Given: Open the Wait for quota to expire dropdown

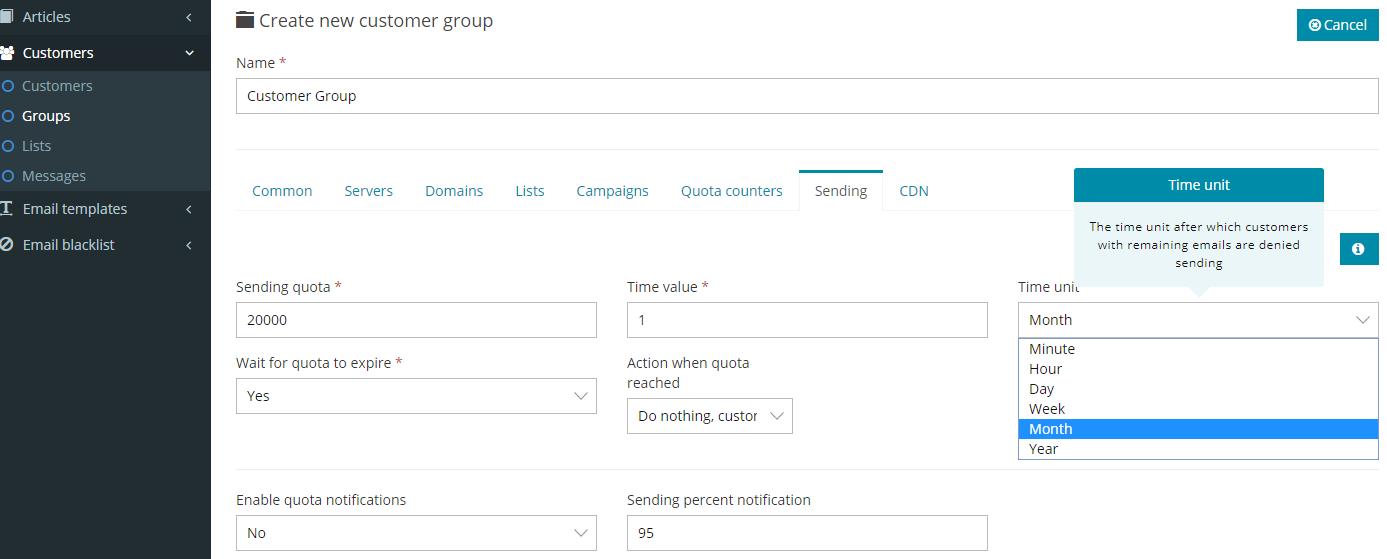Looking at the screenshot, I should [x=416, y=396].
